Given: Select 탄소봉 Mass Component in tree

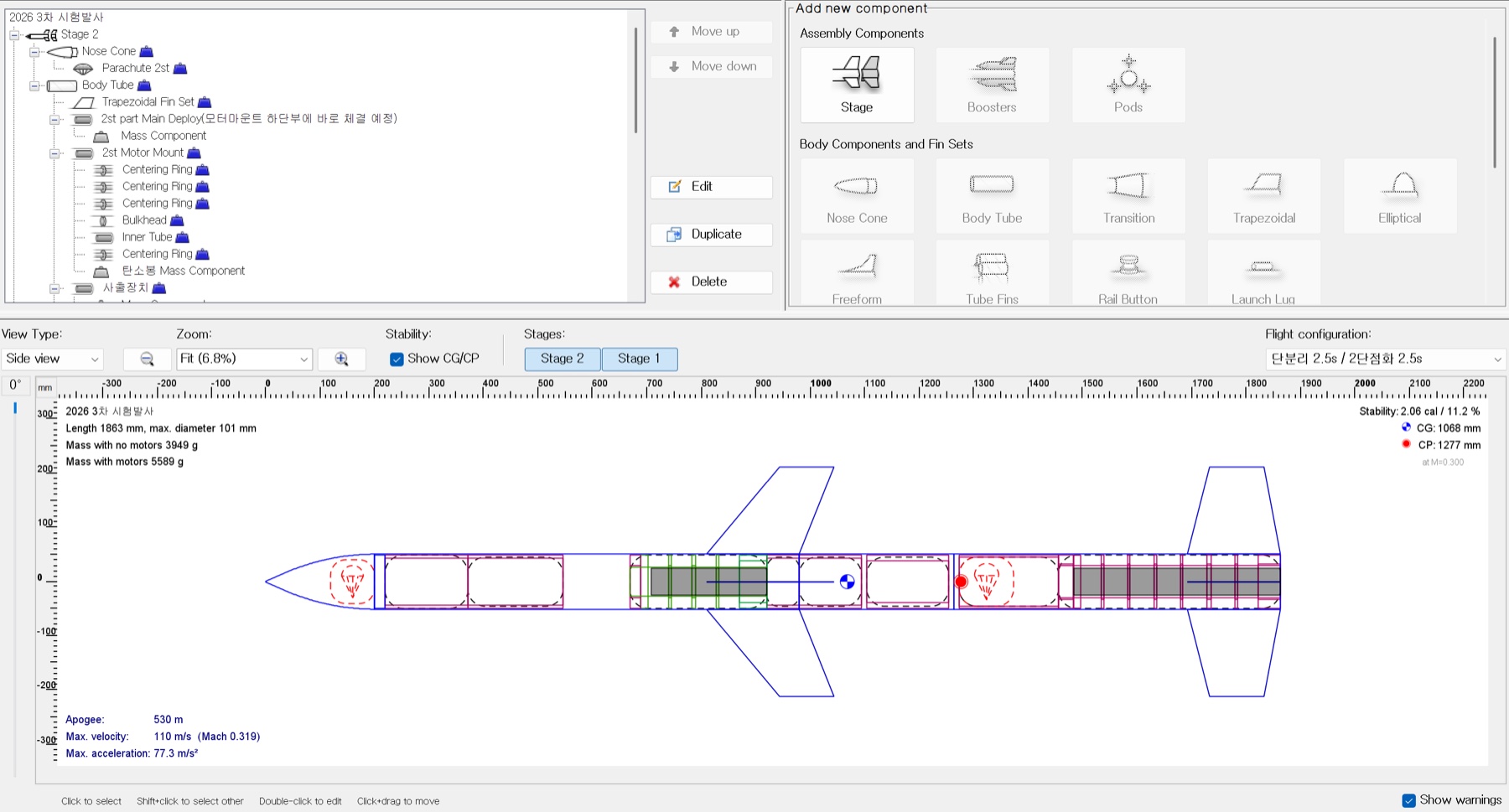Looking at the screenshot, I should pos(184,271).
